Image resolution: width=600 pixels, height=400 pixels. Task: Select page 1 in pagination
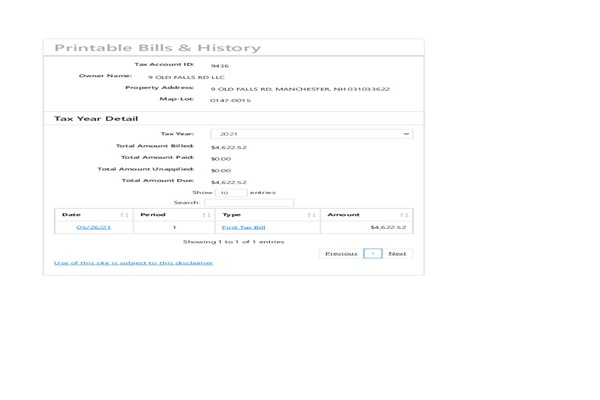coord(372,254)
